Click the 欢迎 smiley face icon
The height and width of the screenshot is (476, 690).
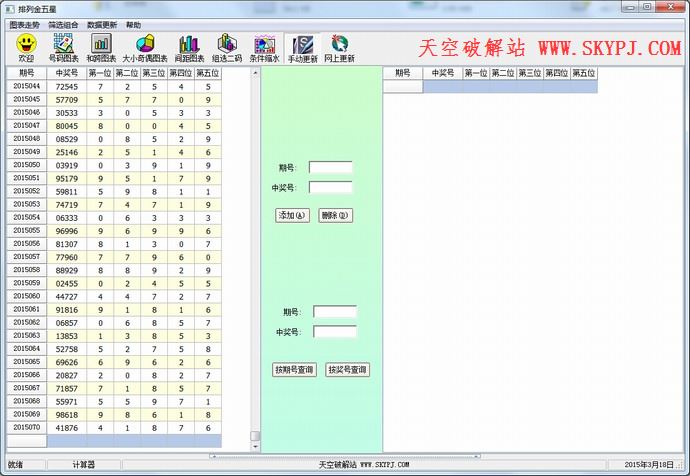26,47
